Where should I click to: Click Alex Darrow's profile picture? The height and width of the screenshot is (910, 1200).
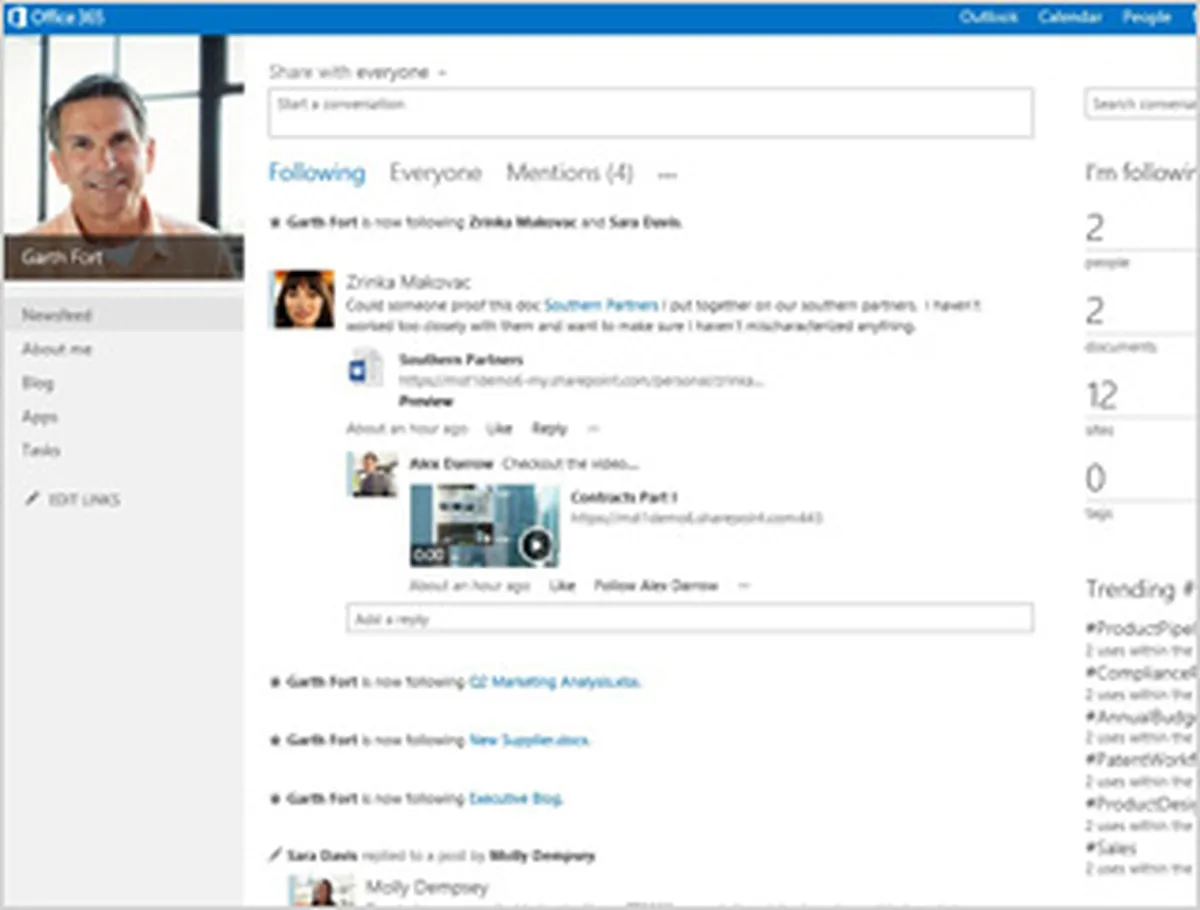point(372,474)
